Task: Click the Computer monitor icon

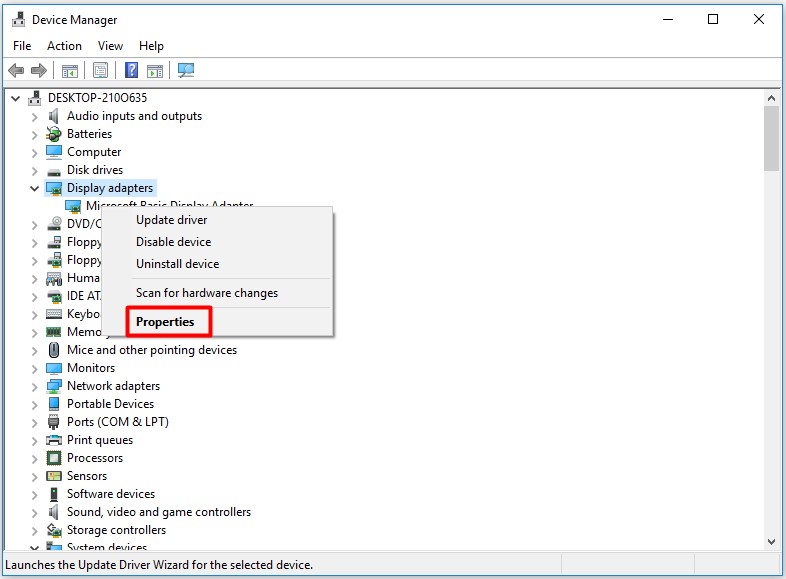Action: click(54, 152)
